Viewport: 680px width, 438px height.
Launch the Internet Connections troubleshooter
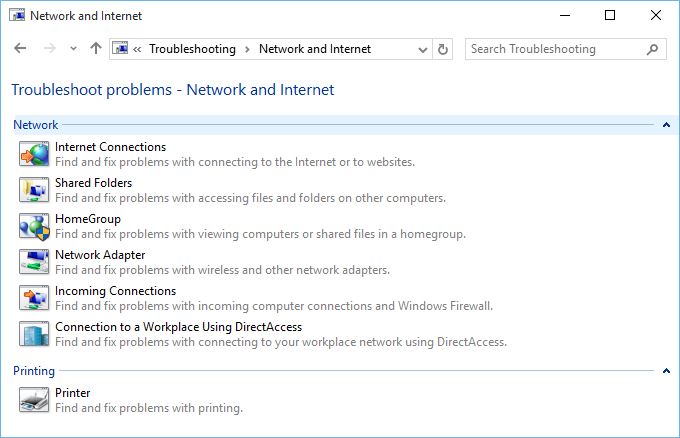click(x=111, y=147)
